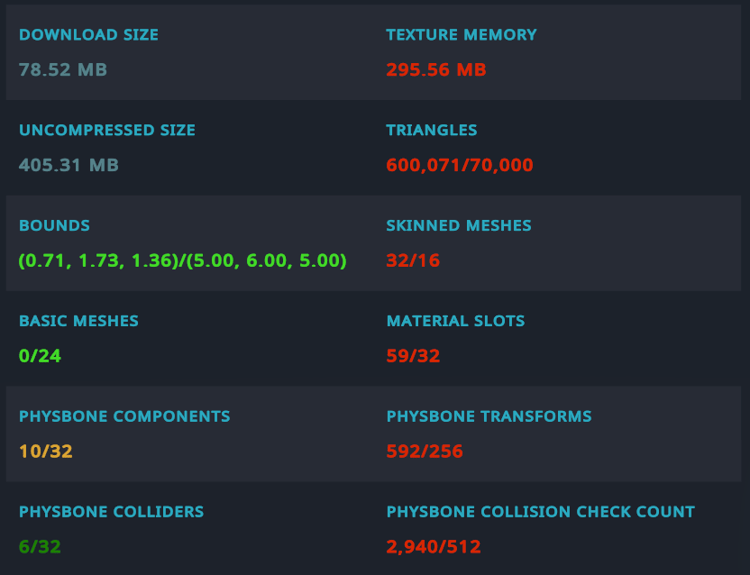Click the Skinned Meshes heading

click(x=459, y=226)
